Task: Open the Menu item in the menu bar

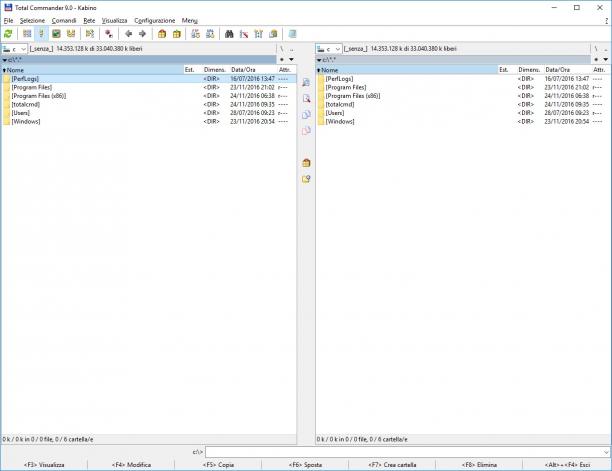Action: coord(190,20)
